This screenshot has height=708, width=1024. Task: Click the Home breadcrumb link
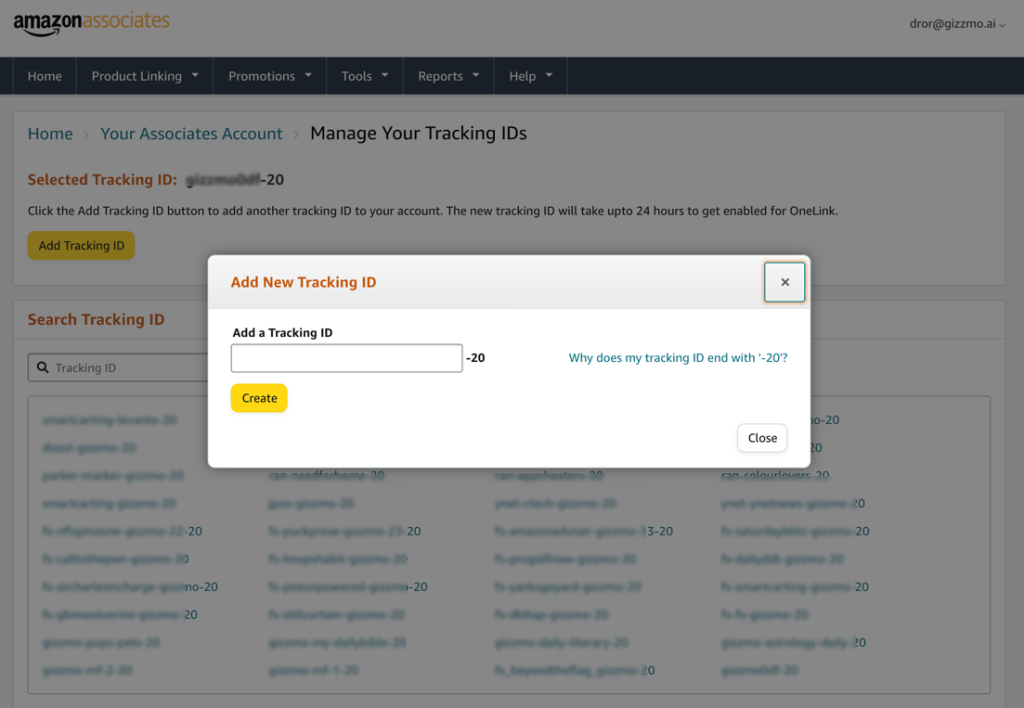point(50,134)
